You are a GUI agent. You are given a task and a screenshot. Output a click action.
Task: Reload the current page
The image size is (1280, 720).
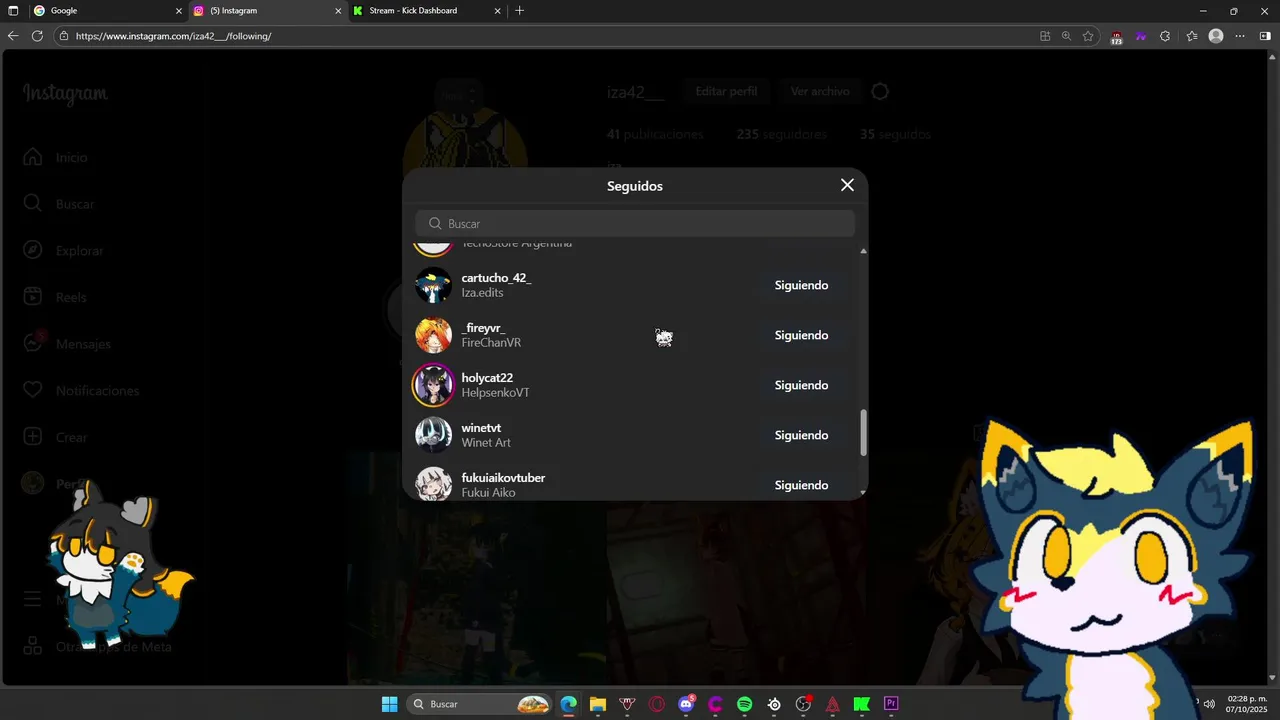click(37, 36)
